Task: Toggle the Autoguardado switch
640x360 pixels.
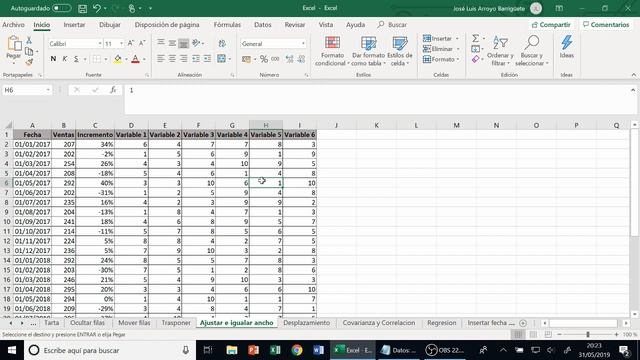Action: click(61, 8)
